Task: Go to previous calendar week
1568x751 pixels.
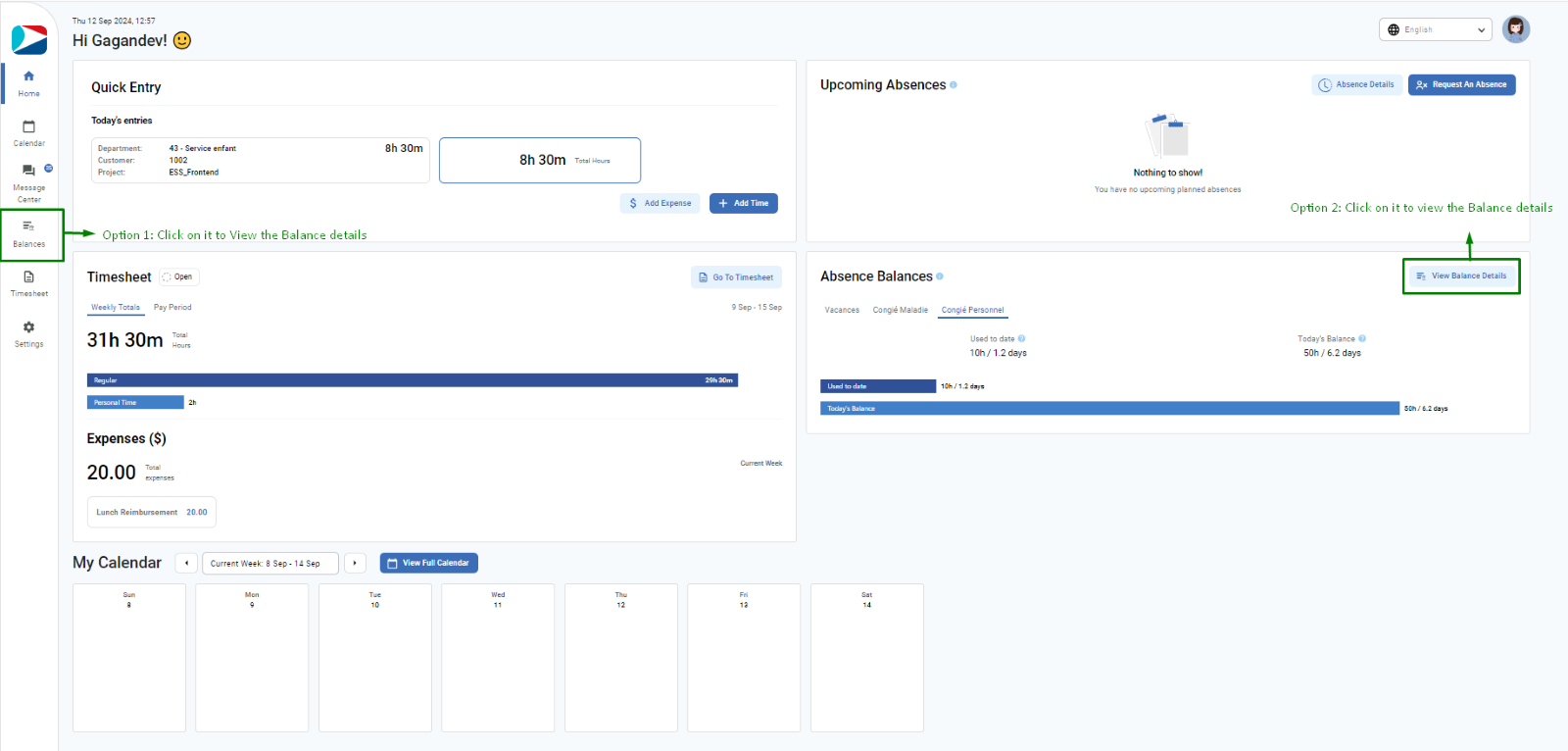Action: (x=186, y=563)
